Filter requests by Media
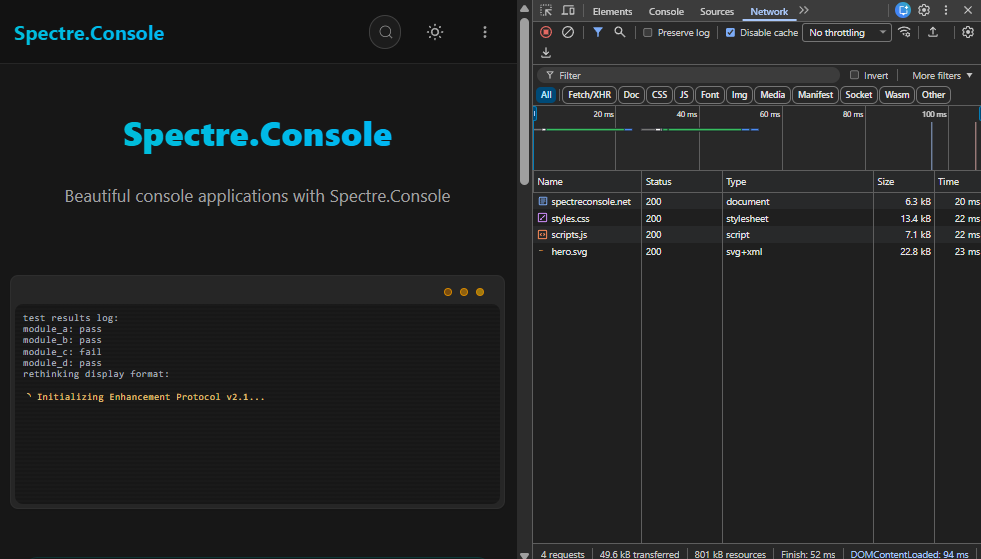The width and height of the screenshot is (981, 559). (773, 95)
